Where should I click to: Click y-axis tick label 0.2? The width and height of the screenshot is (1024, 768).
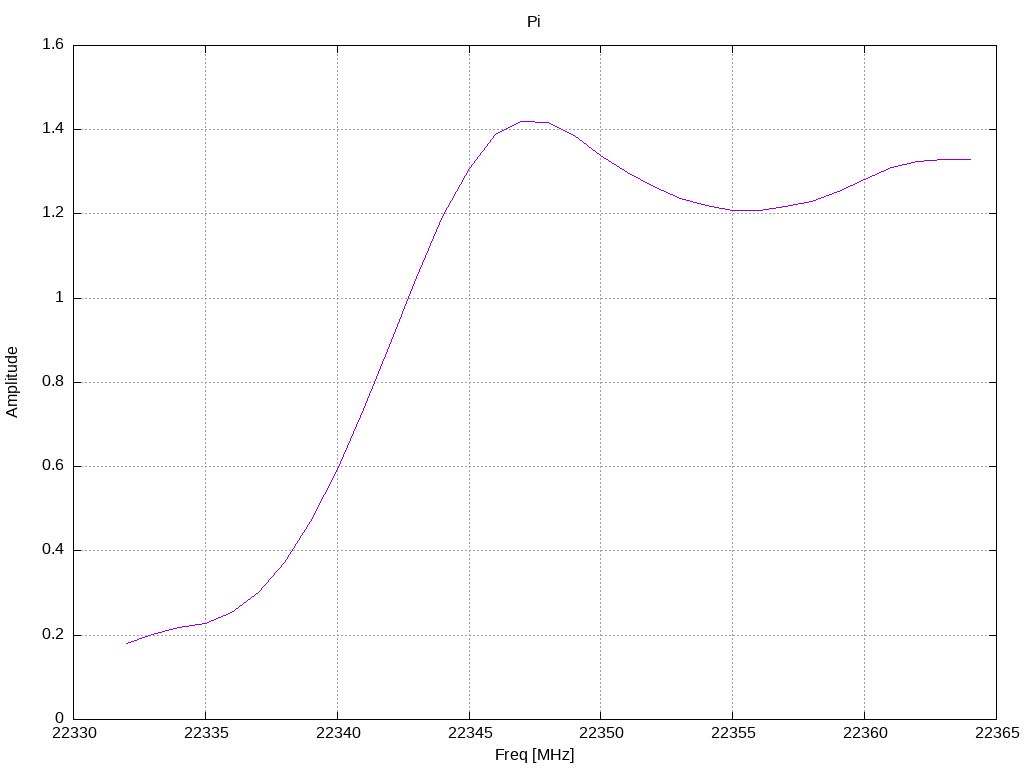(x=53, y=634)
